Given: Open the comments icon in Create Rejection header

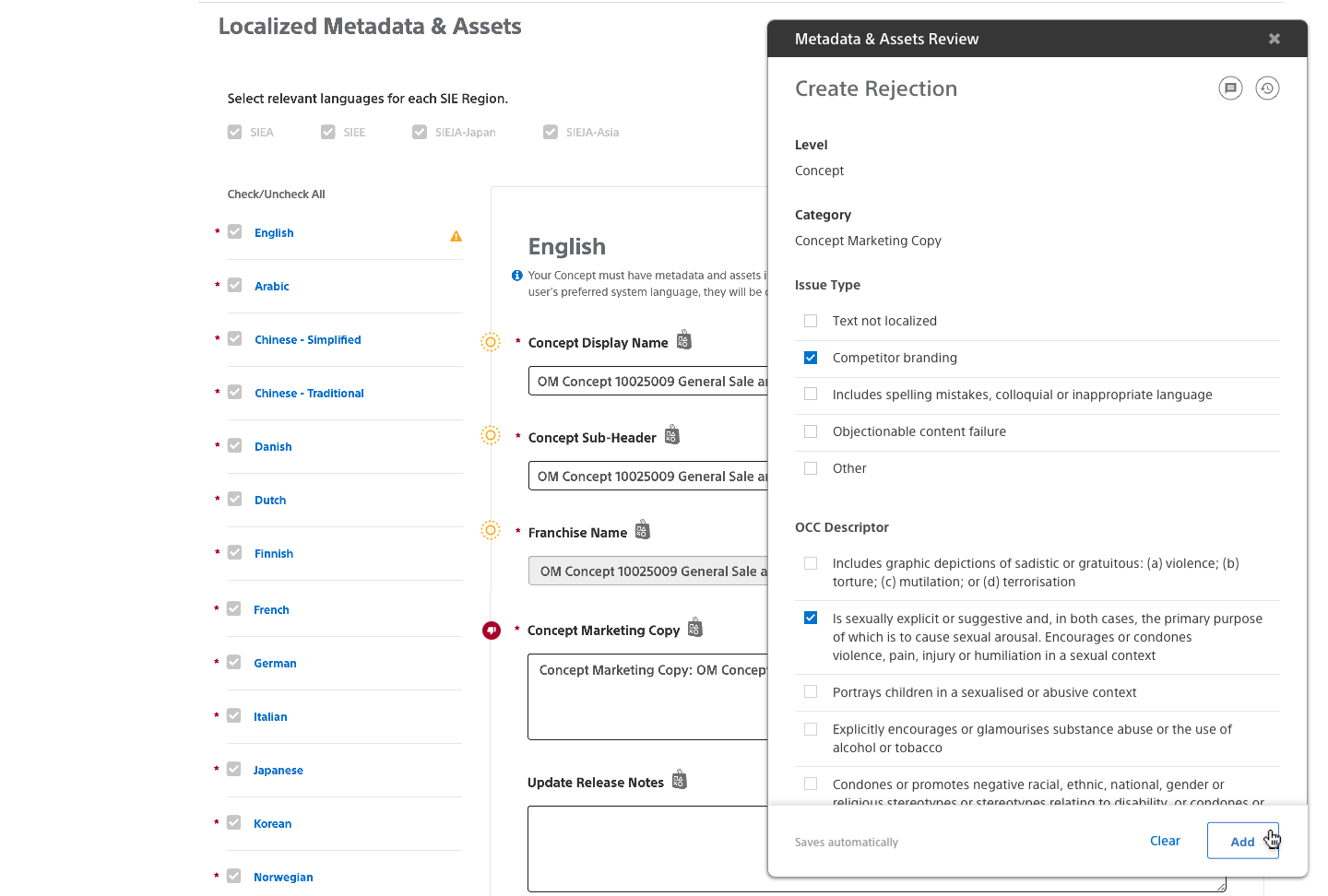Looking at the screenshot, I should 1230,88.
